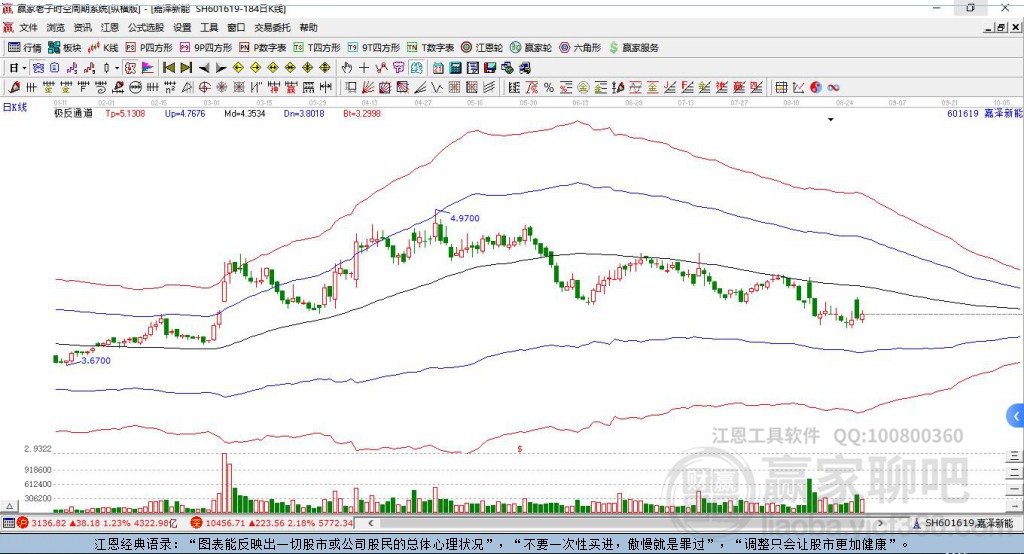This screenshot has height=554, width=1024.
Task: Open the 文件 menu
Action: pos(29,27)
